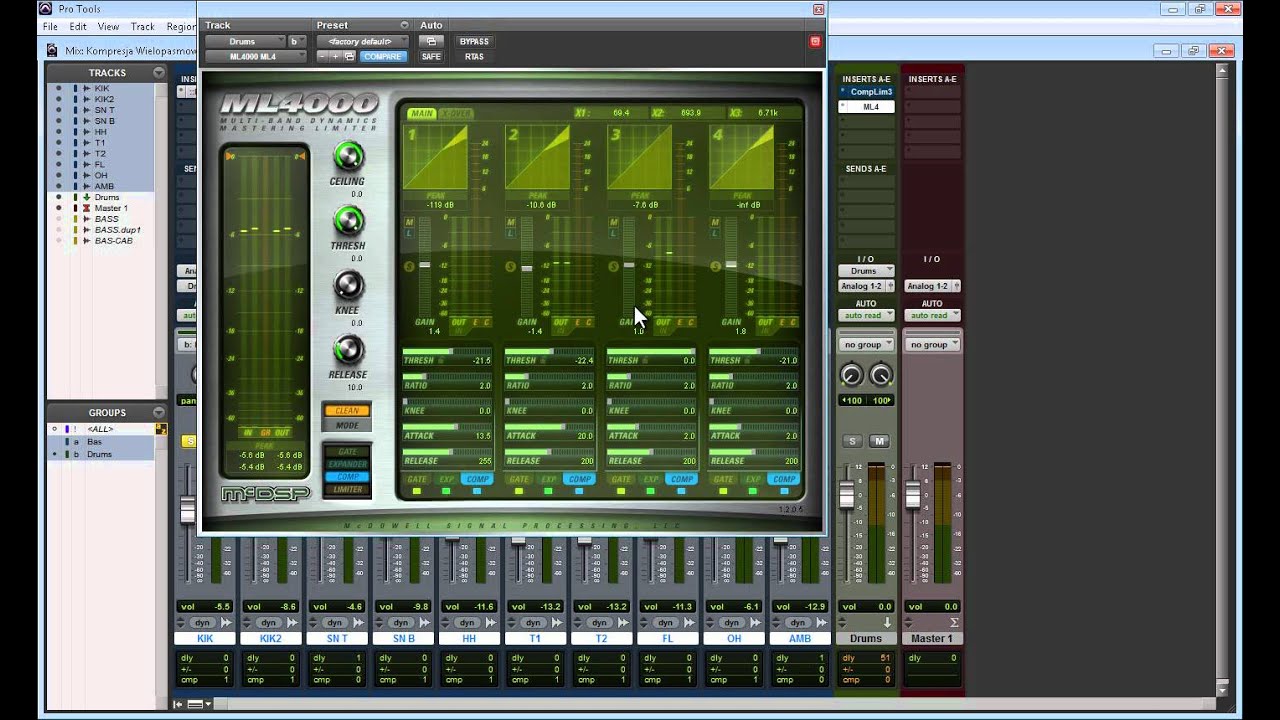
Task: Solo band 4 with its S button
Action: tap(715, 267)
